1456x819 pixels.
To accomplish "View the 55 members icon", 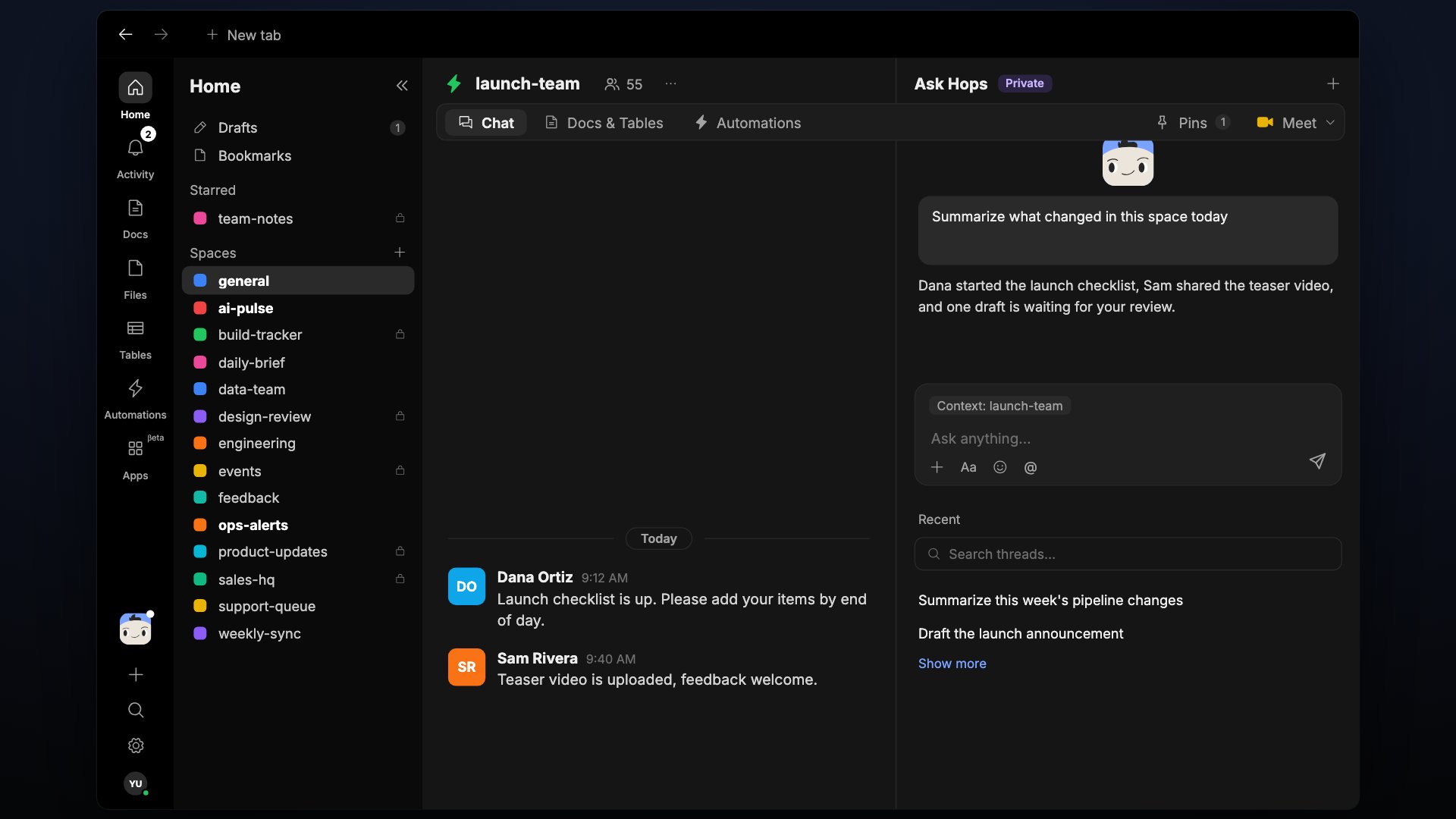I will (x=623, y=84).
